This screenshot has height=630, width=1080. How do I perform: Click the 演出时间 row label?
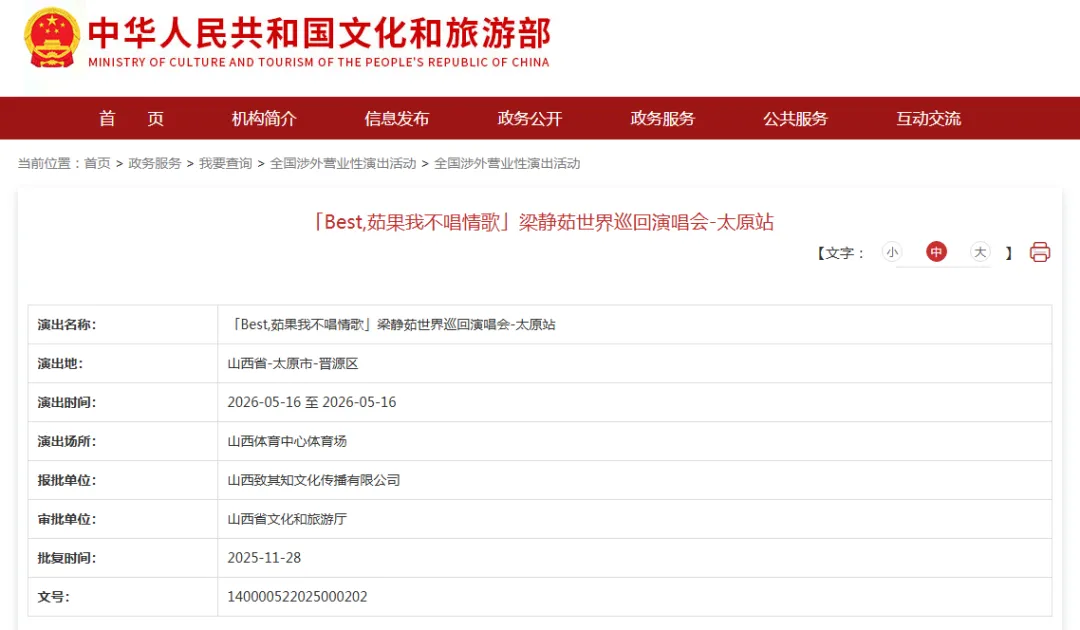coord(67,403)
